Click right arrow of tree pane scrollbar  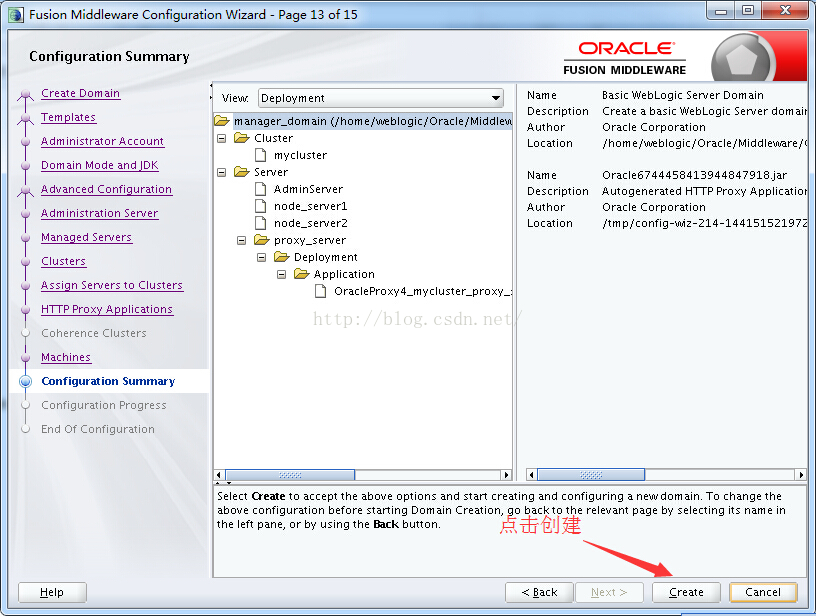(x=506, y=475)
